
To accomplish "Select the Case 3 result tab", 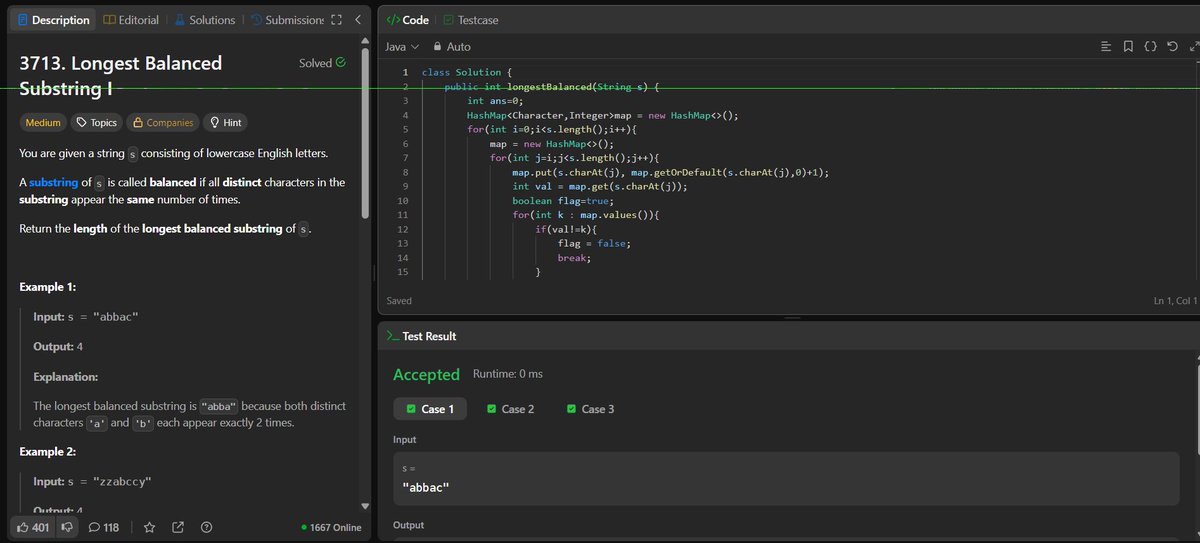I will [x=590, y=409].
